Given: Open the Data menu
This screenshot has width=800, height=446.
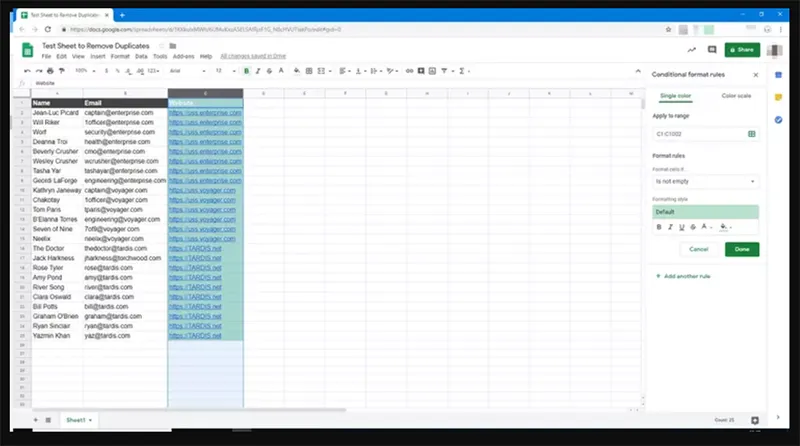Looking at the screenshot, I should 141,56.
